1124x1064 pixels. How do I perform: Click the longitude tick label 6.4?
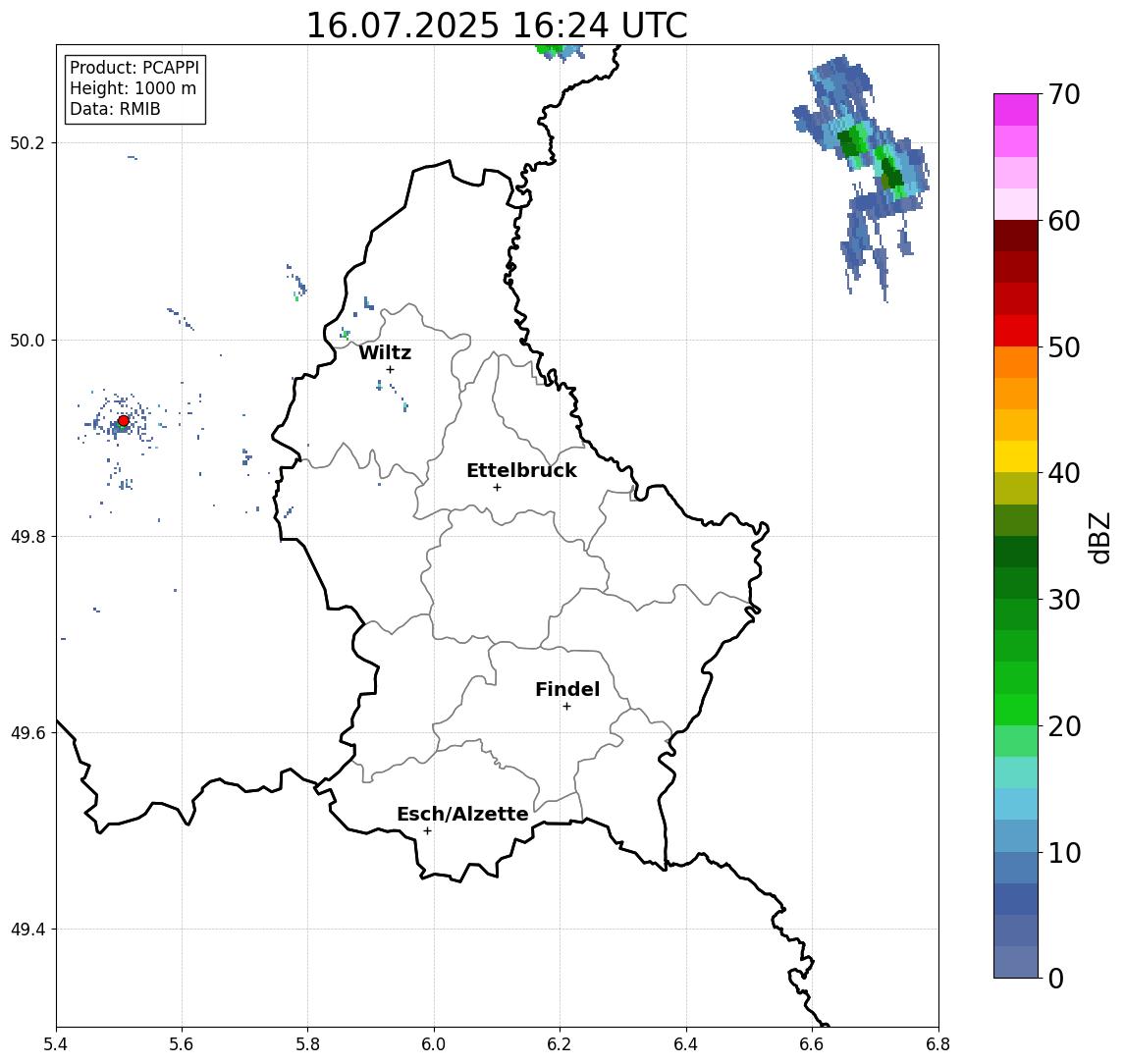pyautogui.click(x=686, y=1044)
